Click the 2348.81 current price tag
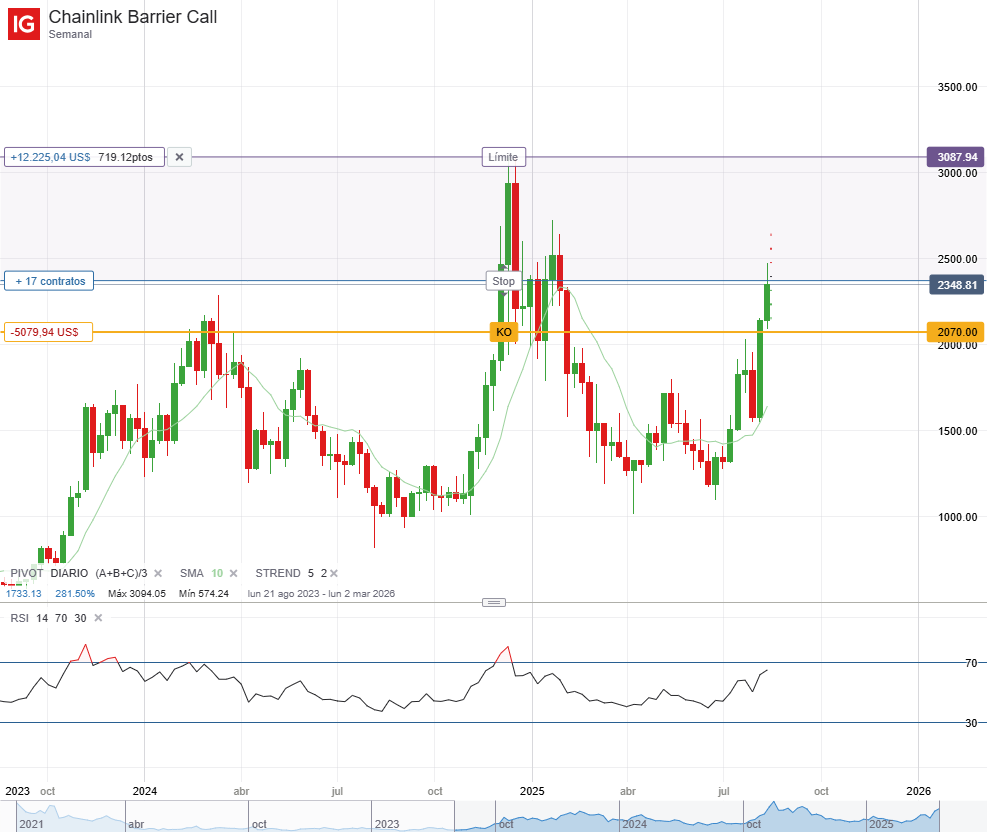Image resolution: width=987 pixels, height=832 pixels. click(x=957, y=285)
